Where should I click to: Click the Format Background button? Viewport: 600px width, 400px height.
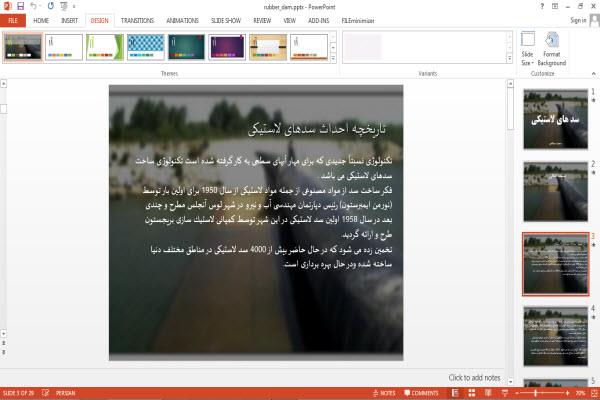[x=551, y=49]
